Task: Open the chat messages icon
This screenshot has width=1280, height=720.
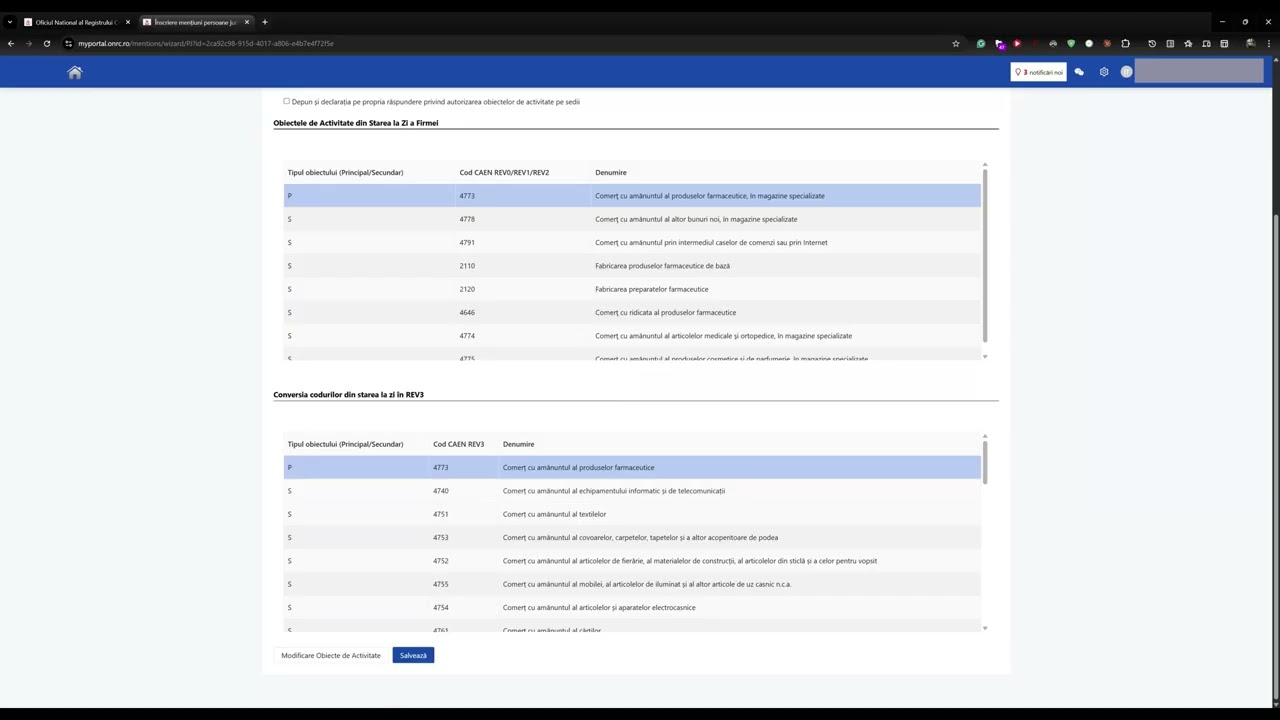Action: (x=1079, y=72)
